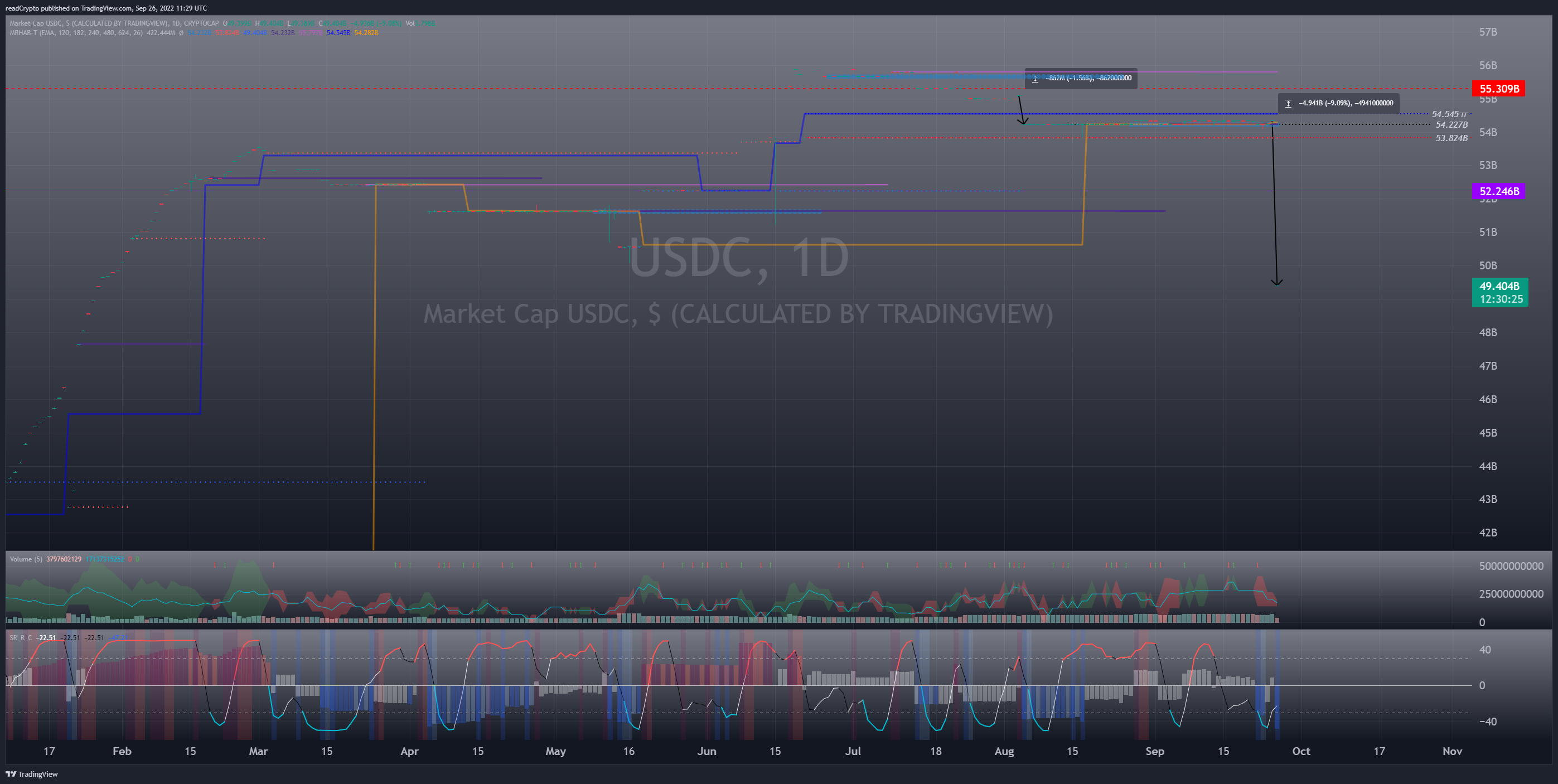Click the range icon in the -4.941B measurement label
The height and width of the screenshot is (784, 1558).
pos(1288,104)
